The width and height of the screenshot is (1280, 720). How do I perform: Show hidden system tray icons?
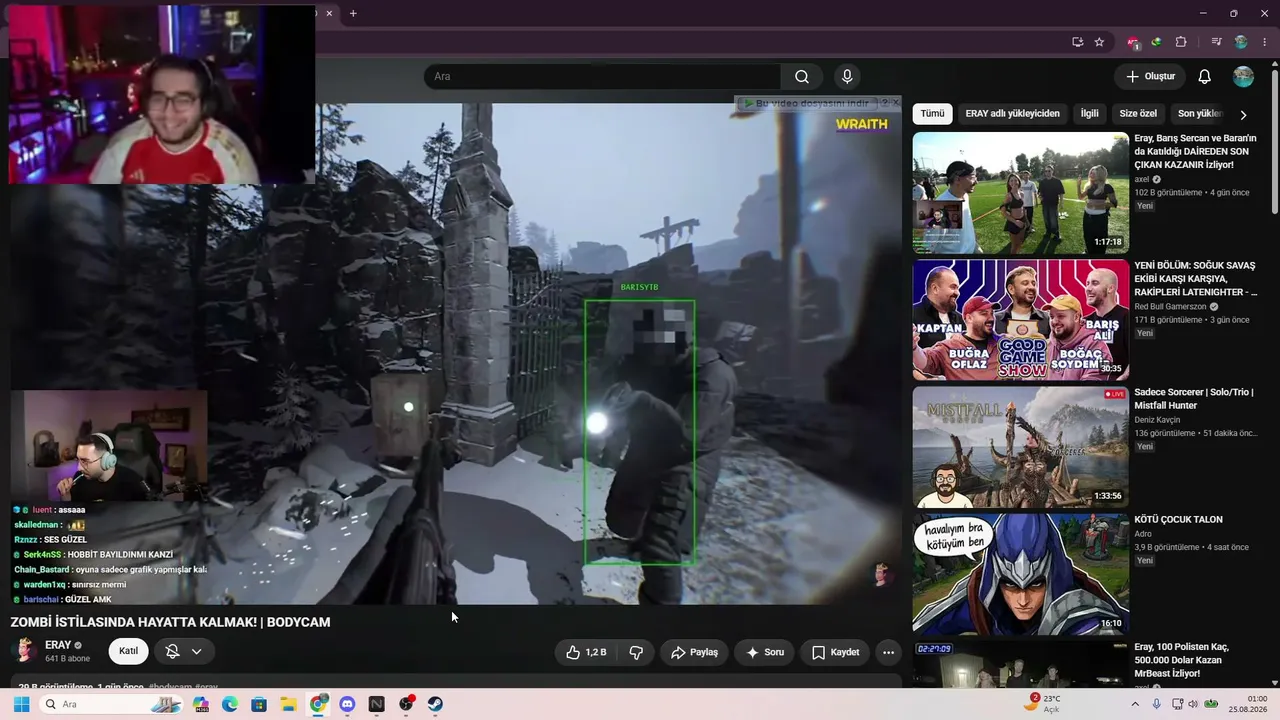coord(1134,704)
